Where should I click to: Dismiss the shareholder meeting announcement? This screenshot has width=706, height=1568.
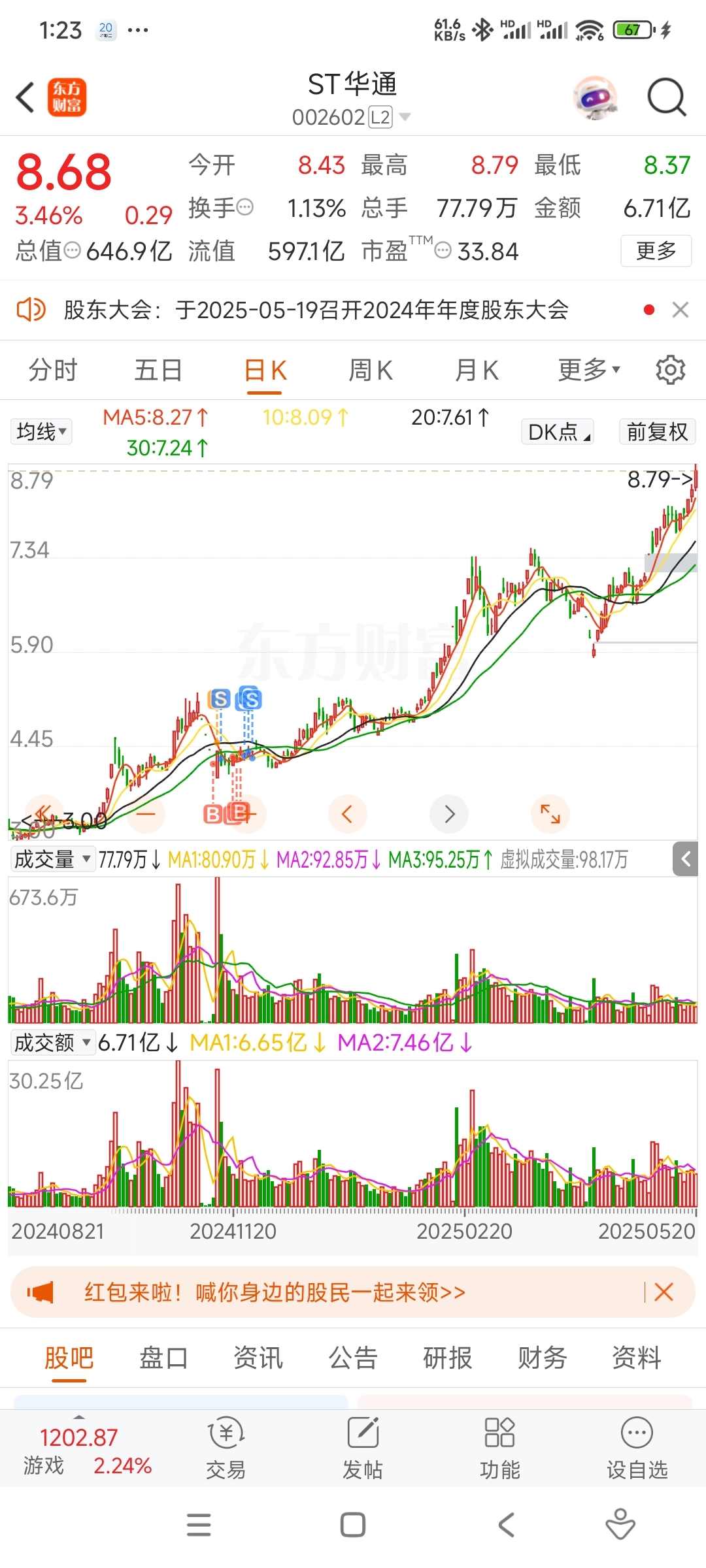[681, 310]
